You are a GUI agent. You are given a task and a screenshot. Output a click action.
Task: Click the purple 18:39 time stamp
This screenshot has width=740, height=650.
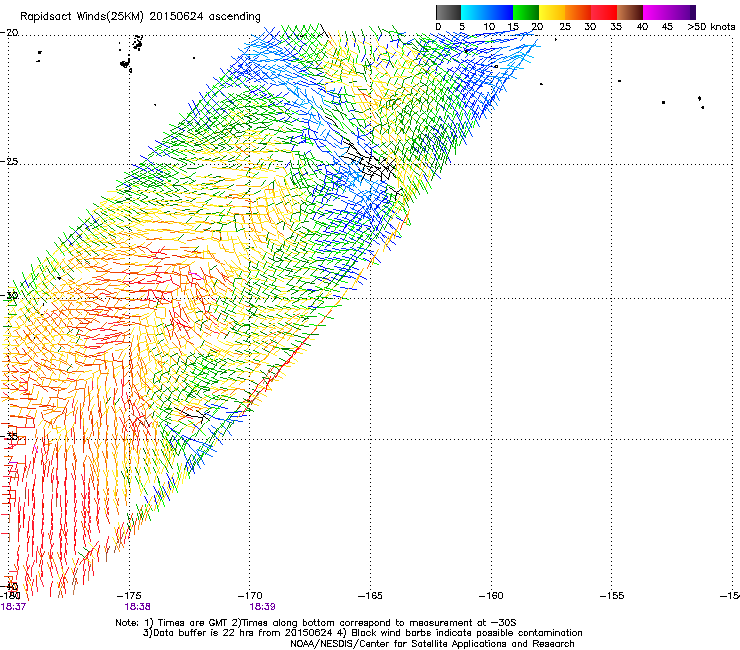coord(262,607)
